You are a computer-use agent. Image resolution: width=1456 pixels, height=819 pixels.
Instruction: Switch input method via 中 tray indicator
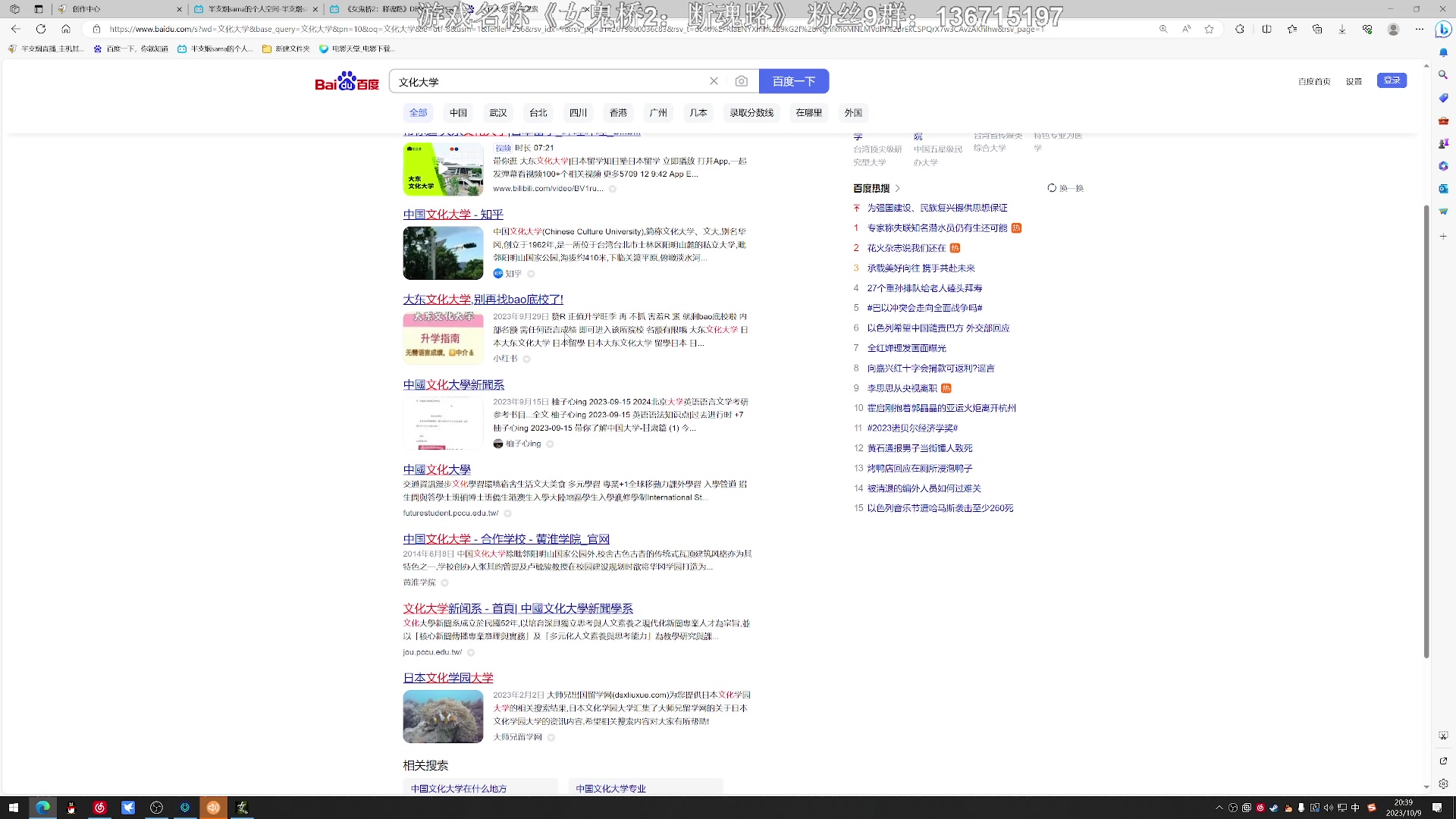pyautogui.click(x=1354, y=808)
